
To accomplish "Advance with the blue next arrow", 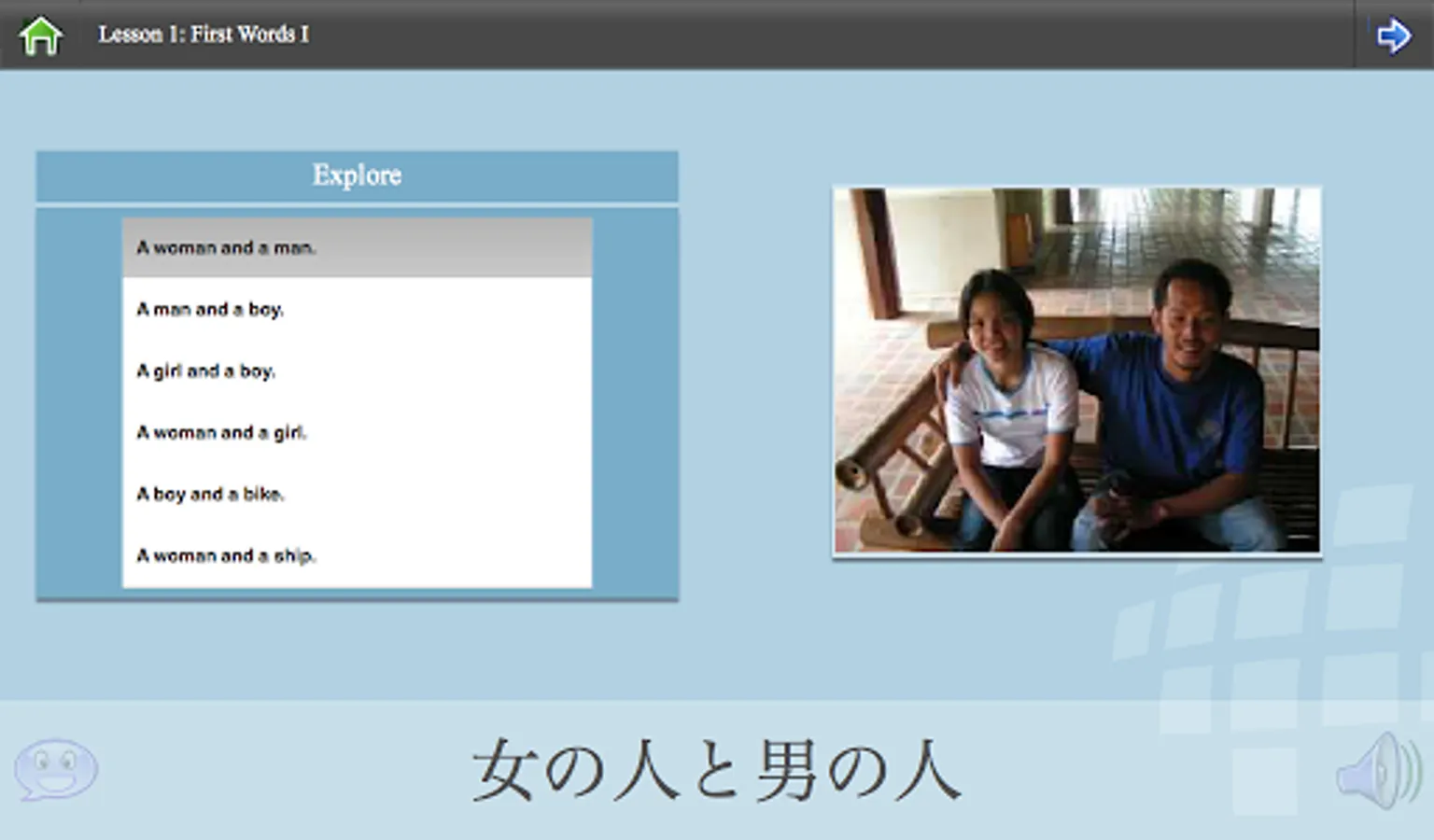I will tap(1393, 35).
